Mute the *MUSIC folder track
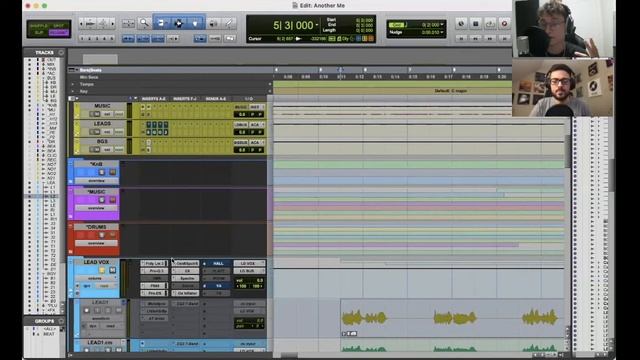 (112, 200)
